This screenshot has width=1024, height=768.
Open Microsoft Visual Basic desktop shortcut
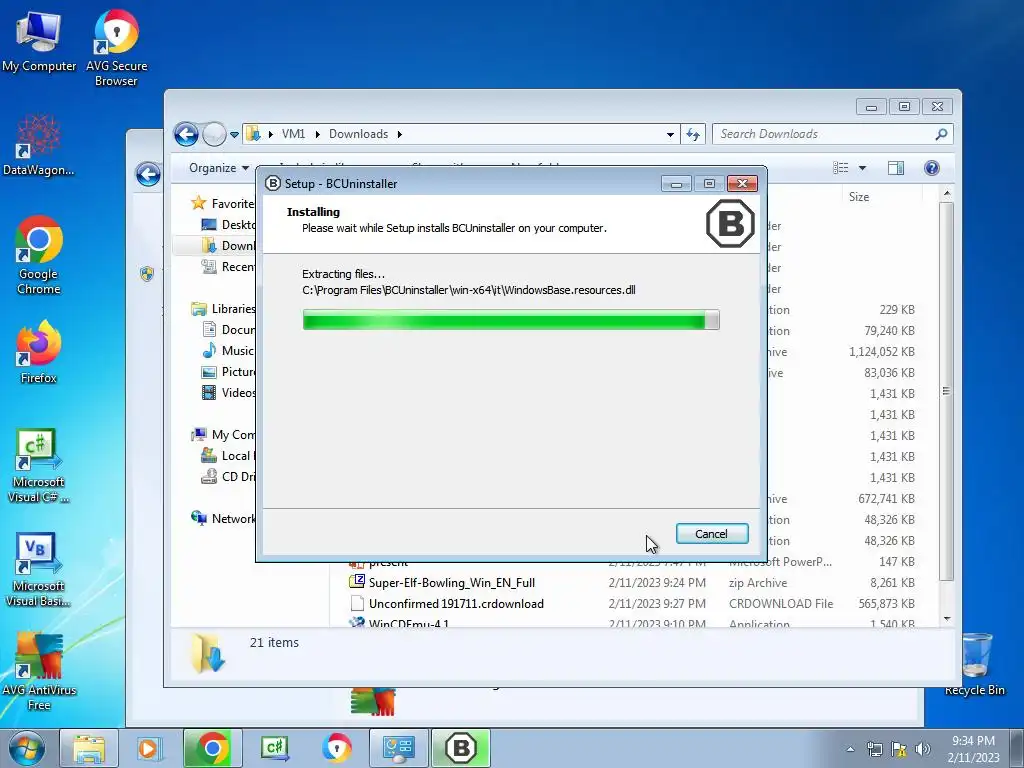pos(39,569)
